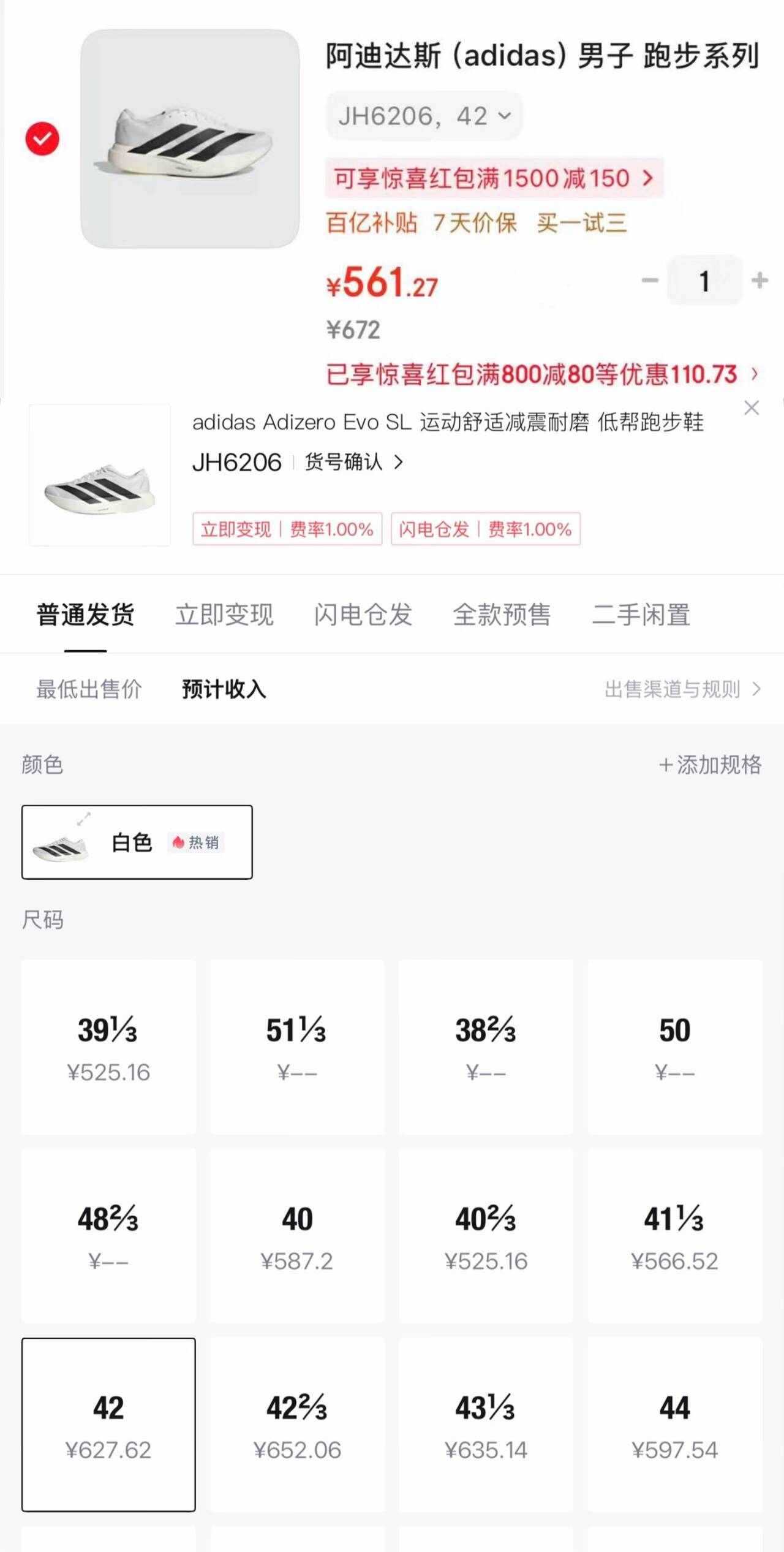Tap the 立即变现 费率1.00% tag
This screenshot has height=1552, width=784.
287,529
